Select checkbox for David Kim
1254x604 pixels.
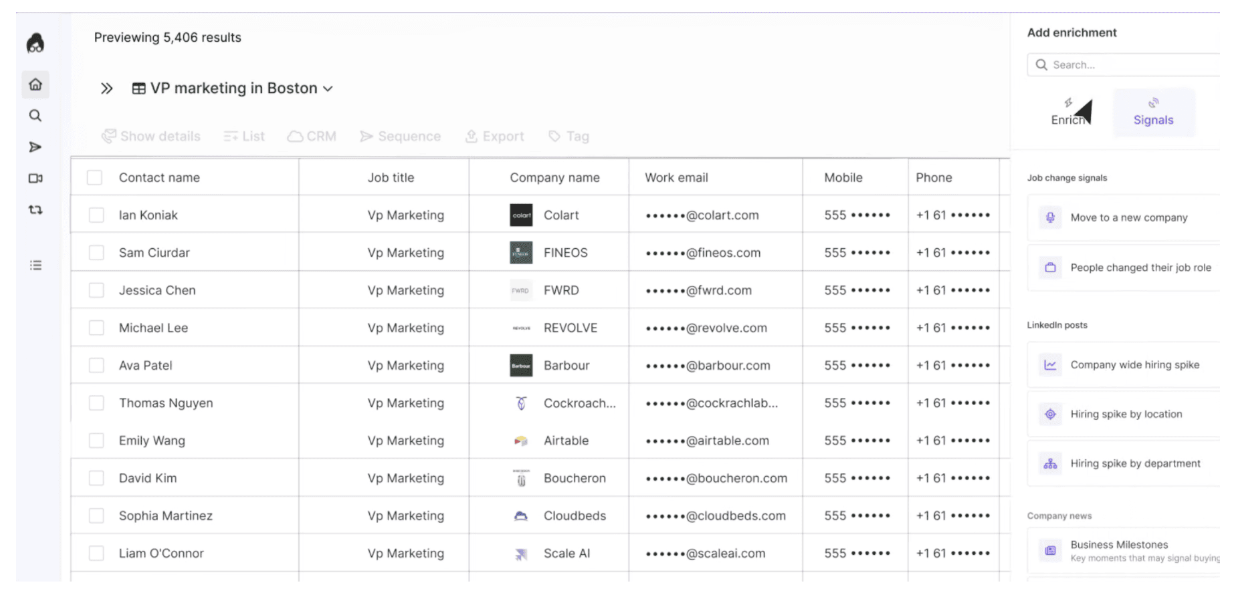[x=95, y=479]
